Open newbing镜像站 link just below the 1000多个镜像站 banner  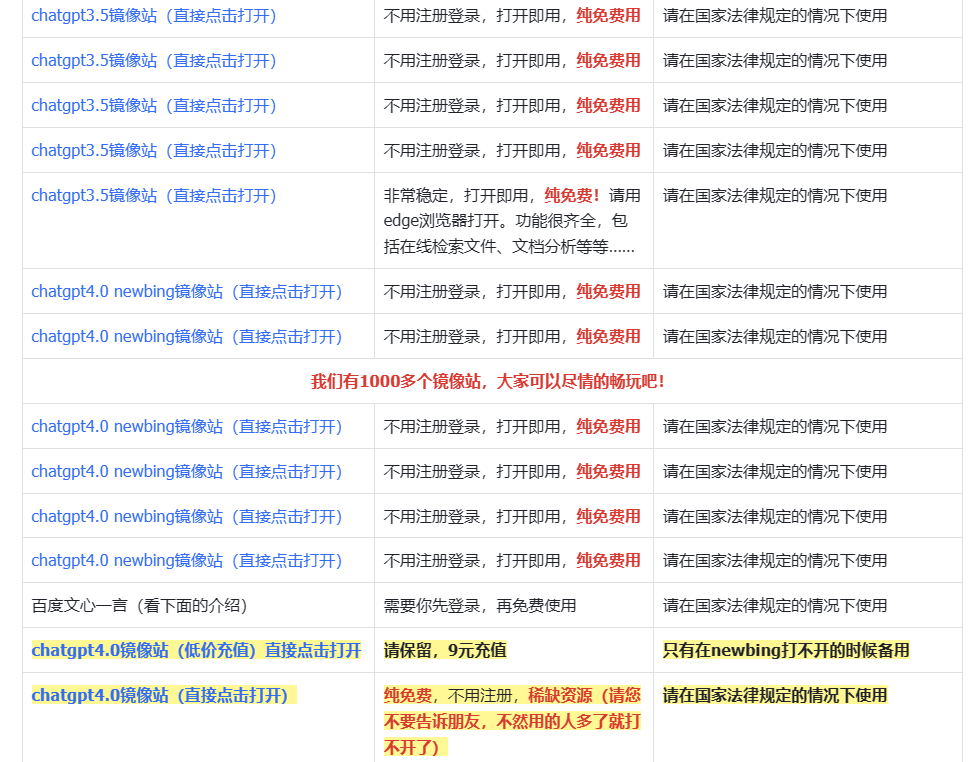(x=187, y=426)
